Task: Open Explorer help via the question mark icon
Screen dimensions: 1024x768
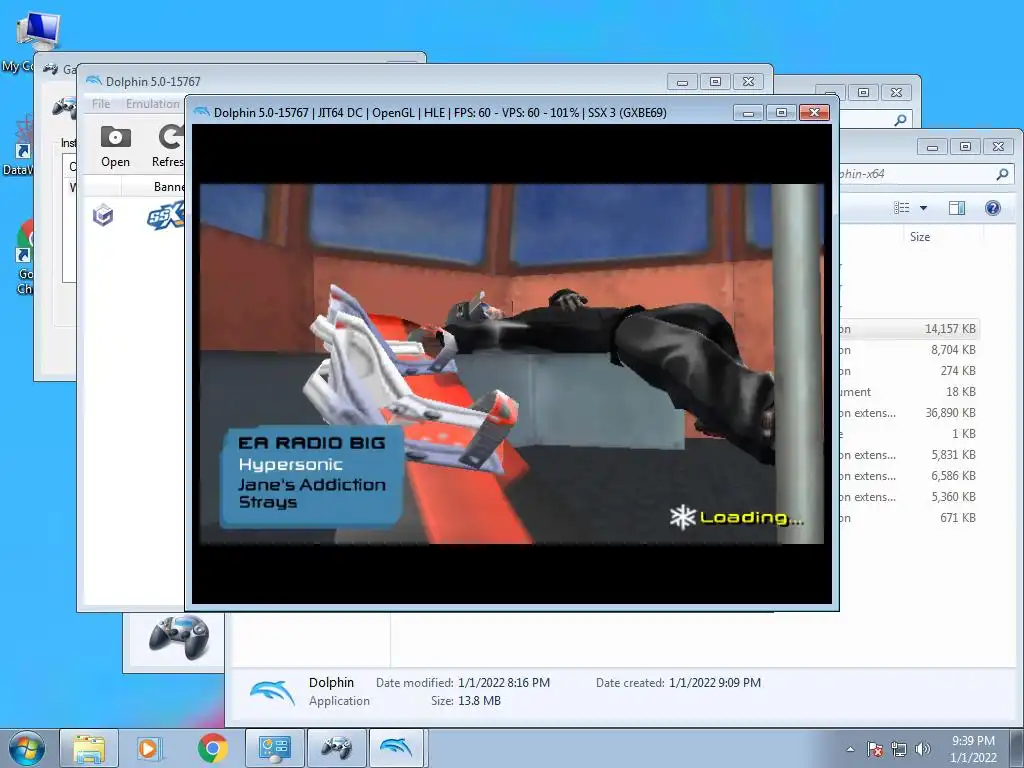Action: [993, 208]
